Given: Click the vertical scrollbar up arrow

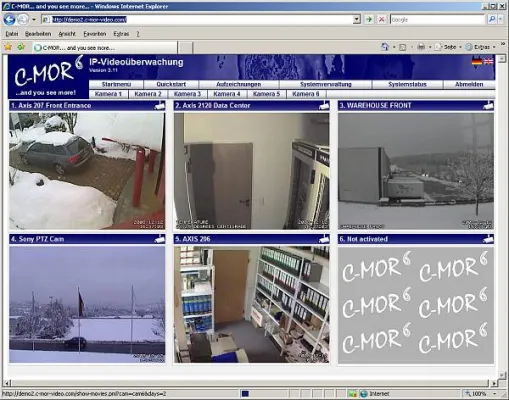Looking at the screenshot, I should 502,59.
